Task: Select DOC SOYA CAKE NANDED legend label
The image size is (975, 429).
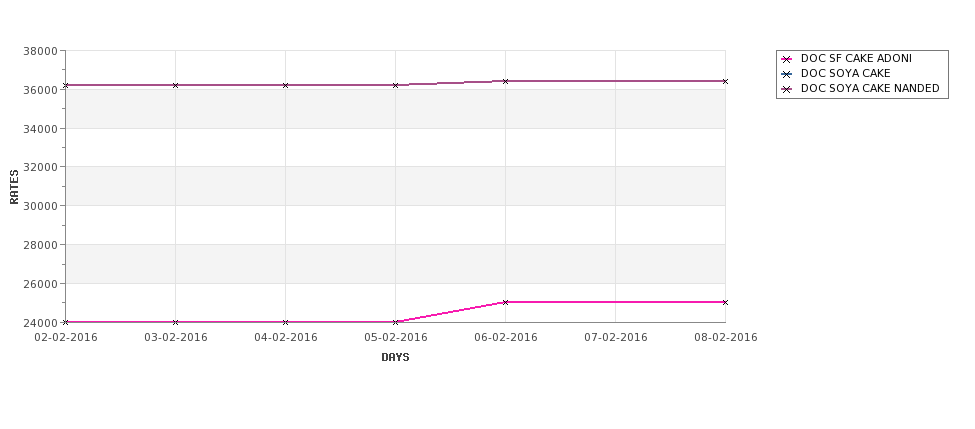Action: click(870, 88)
